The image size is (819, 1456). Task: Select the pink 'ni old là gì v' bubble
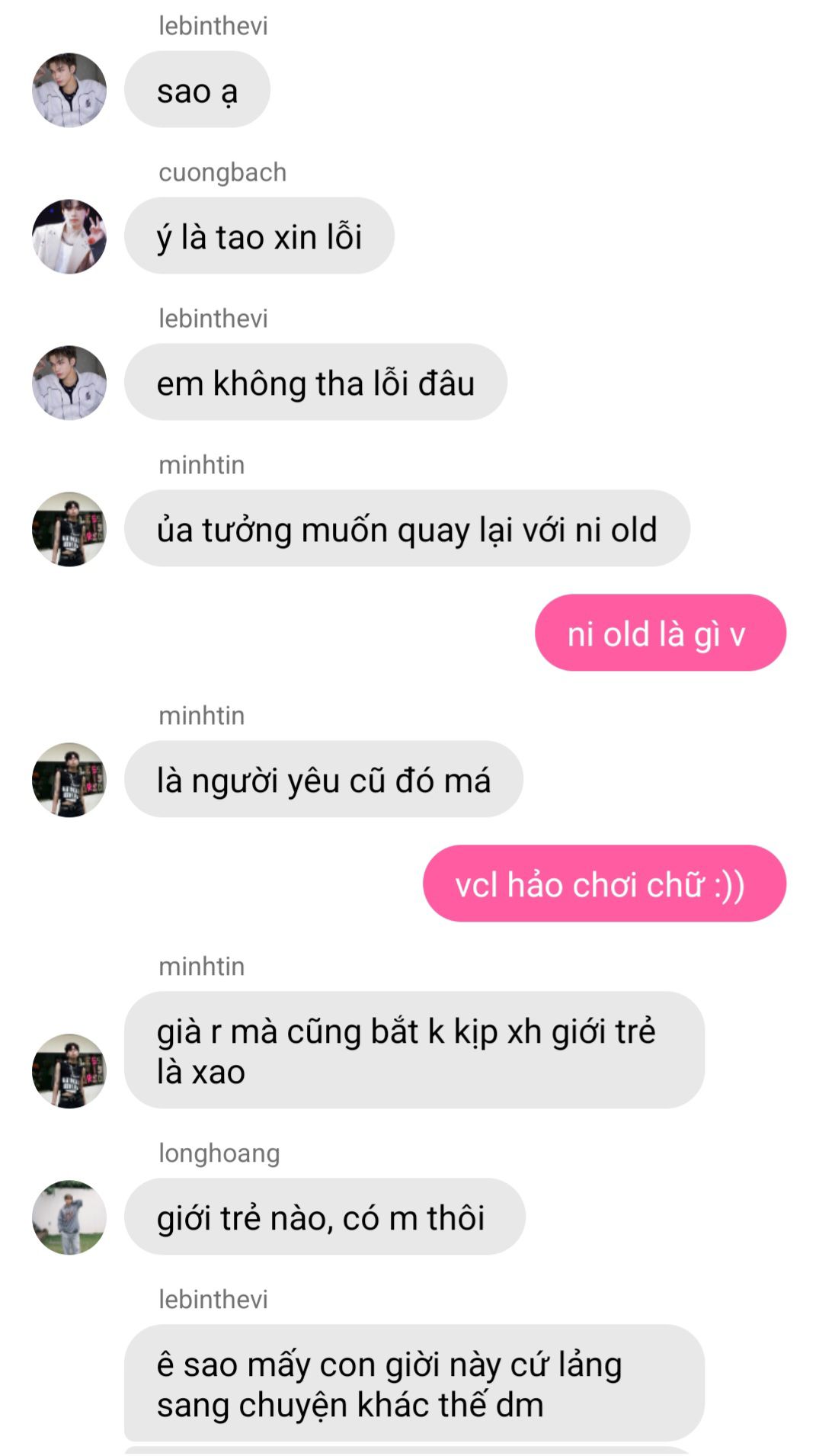[x=661, y=633]
